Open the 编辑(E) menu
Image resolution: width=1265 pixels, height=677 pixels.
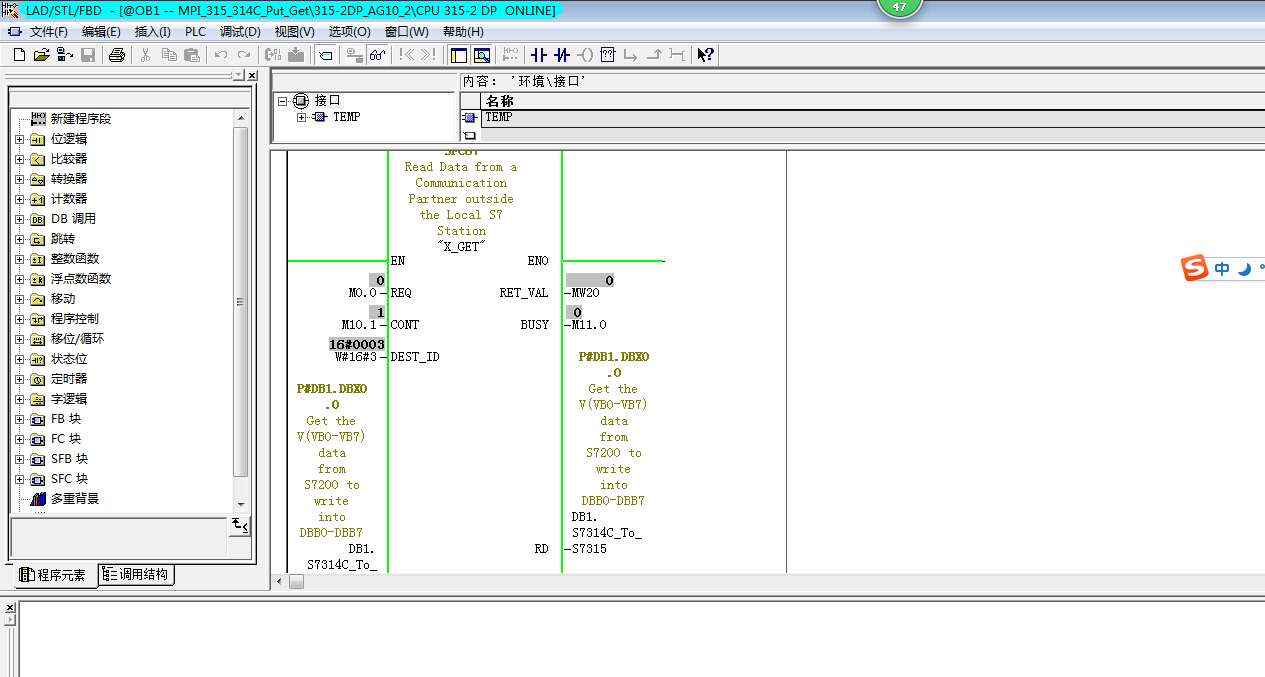(x=101, y=32)
